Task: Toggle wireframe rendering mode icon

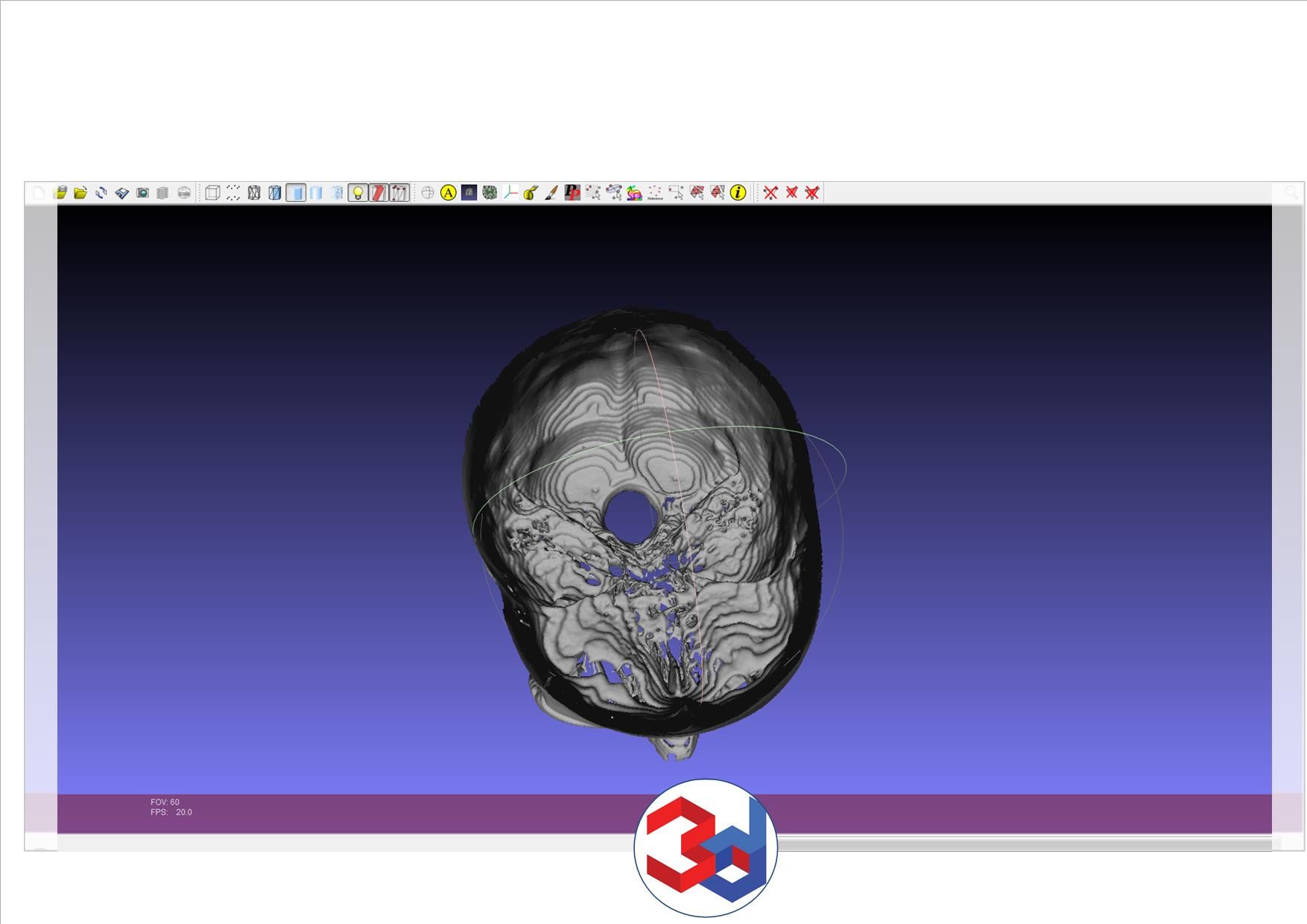Action: [254, 193]
